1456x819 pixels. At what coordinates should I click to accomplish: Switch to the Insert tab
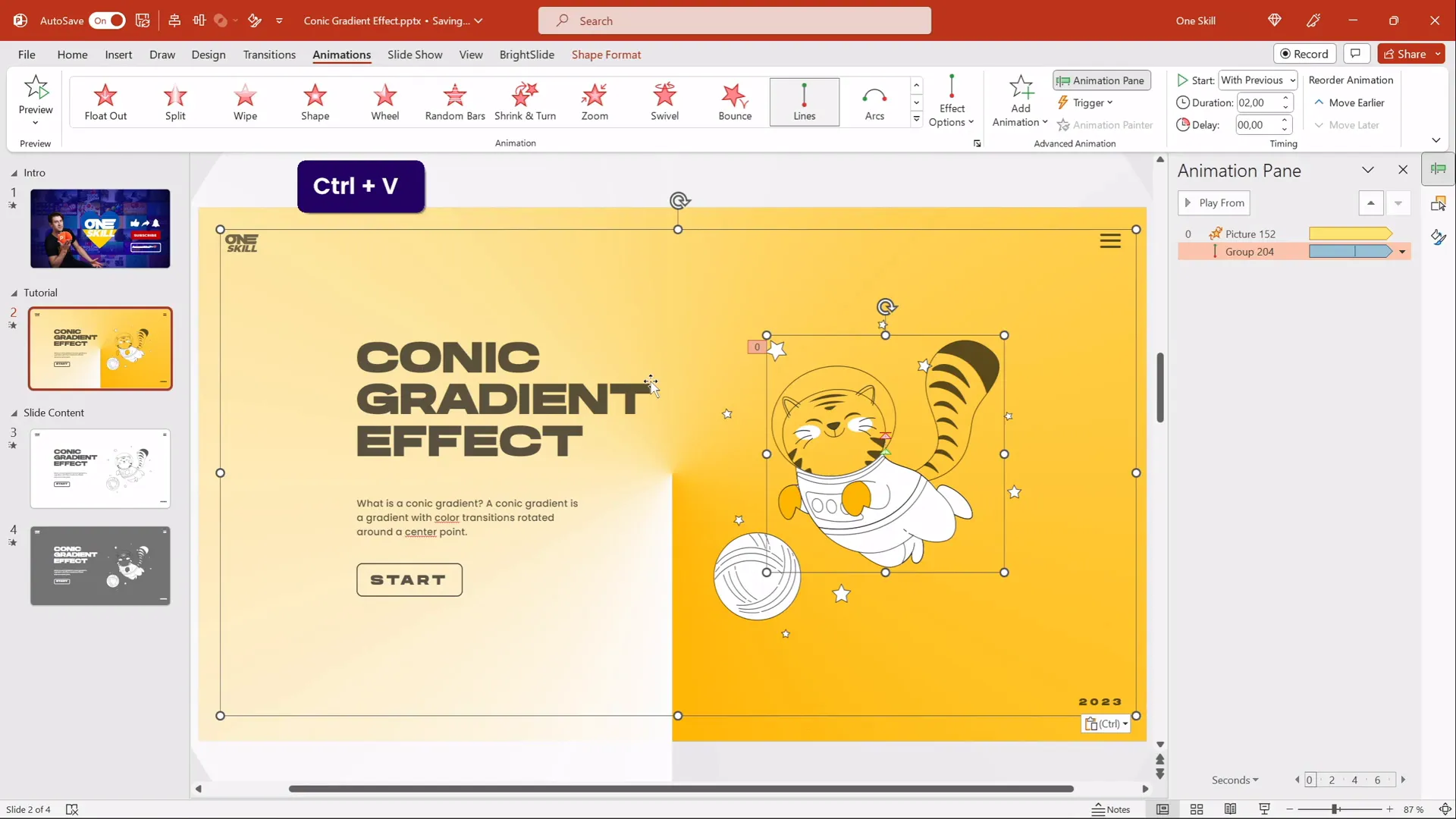[118, 54]
